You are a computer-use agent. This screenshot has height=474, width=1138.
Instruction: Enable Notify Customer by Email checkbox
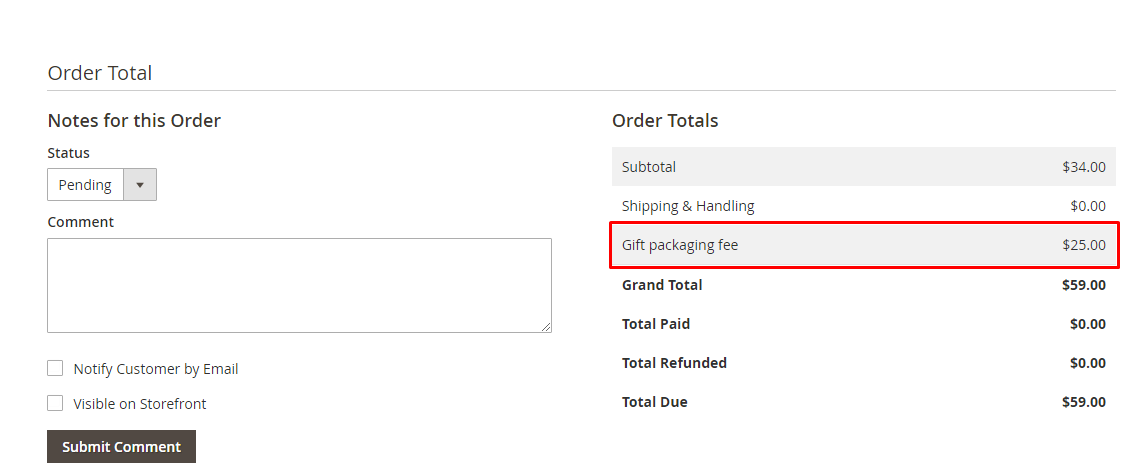[55, 368]
